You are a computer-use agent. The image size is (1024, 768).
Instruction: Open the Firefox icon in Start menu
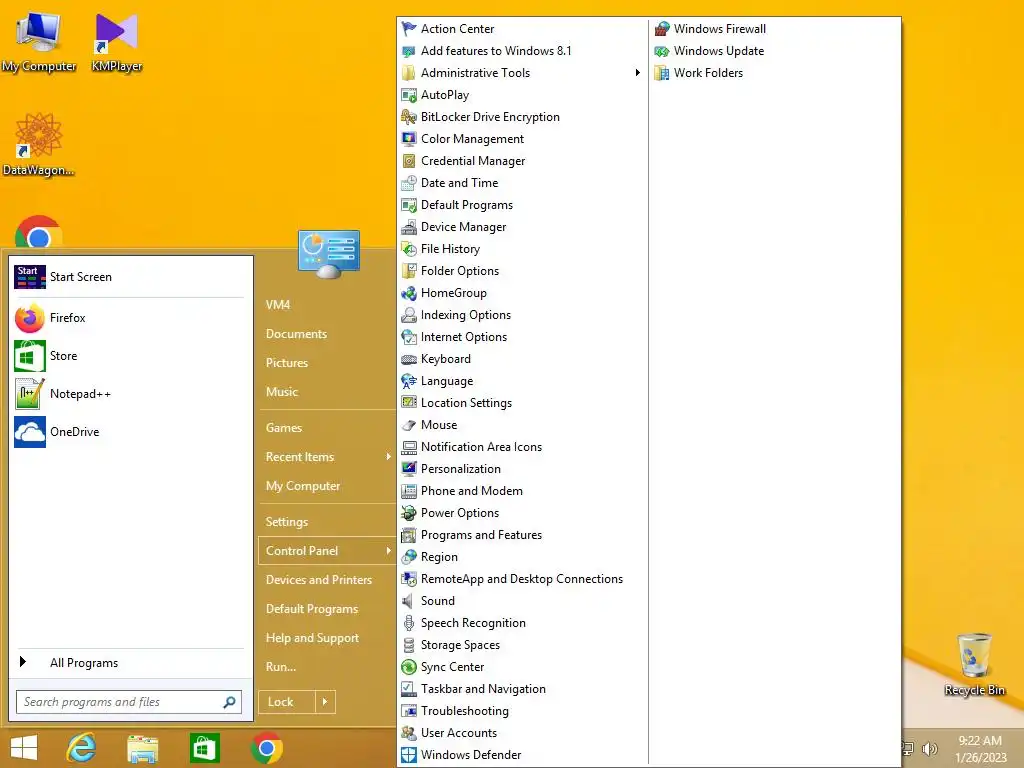[29, 318]
